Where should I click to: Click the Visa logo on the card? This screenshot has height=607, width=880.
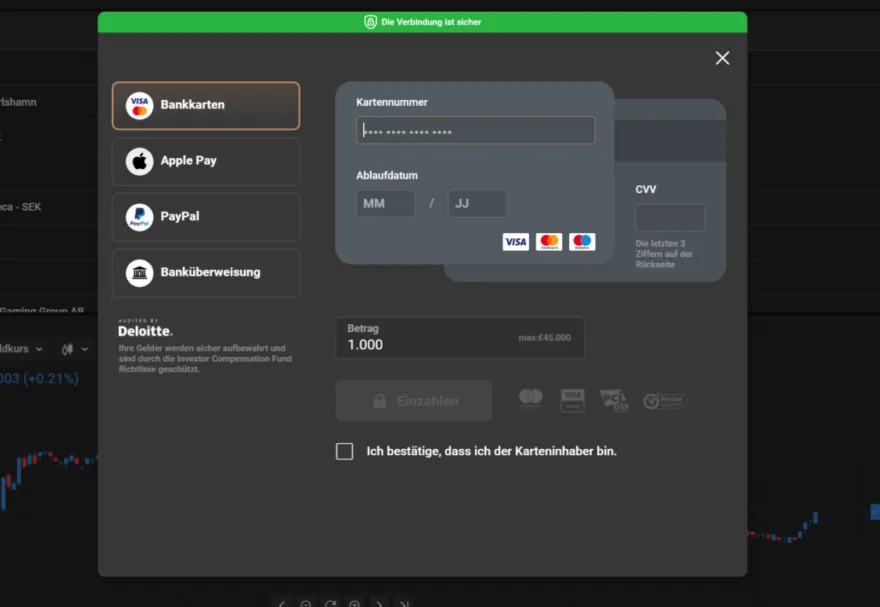pyautogui.click(x=516, y=242)
